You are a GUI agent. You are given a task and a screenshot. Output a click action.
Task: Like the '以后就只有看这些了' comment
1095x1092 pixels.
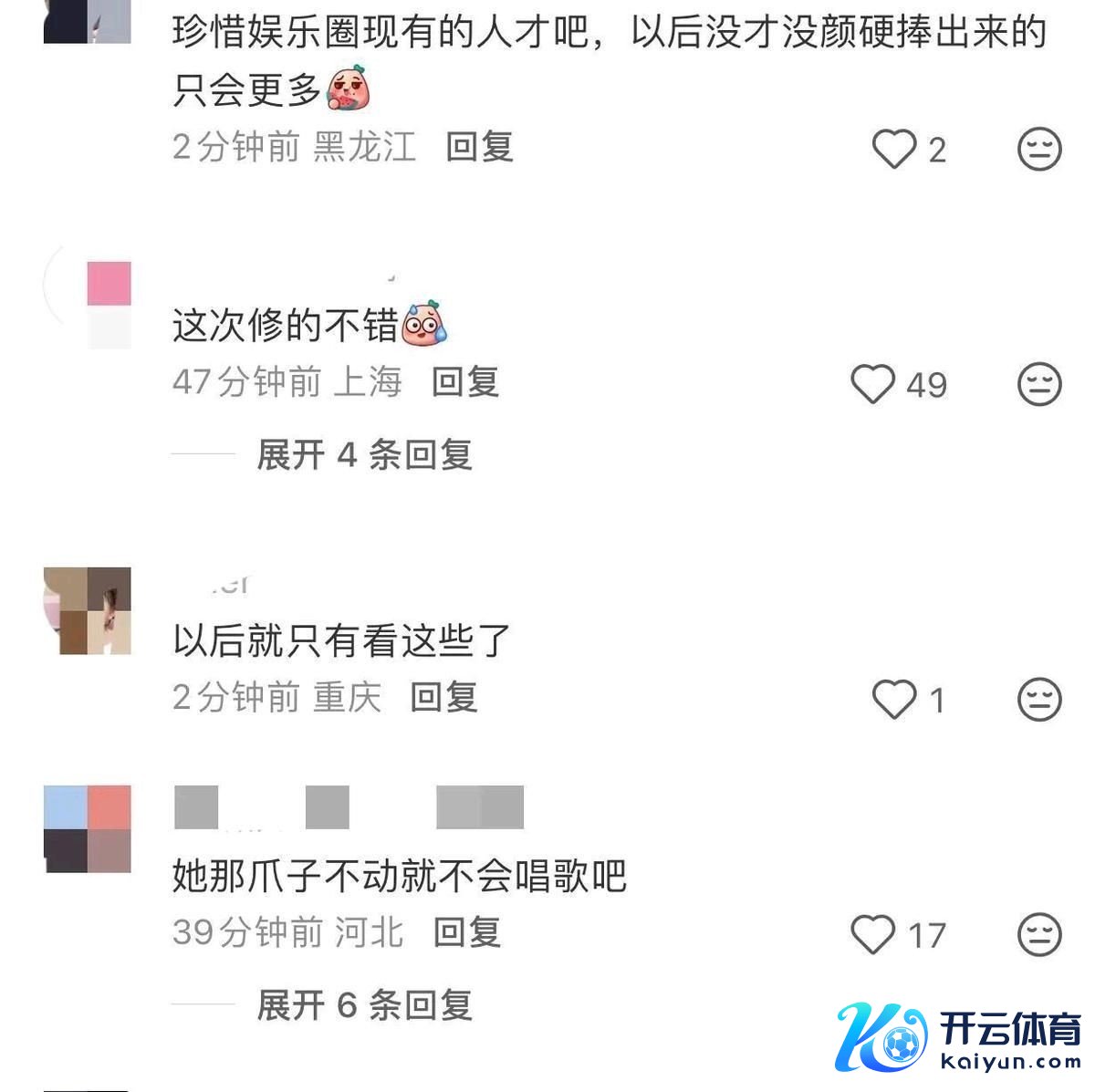(x=894, y=700)
